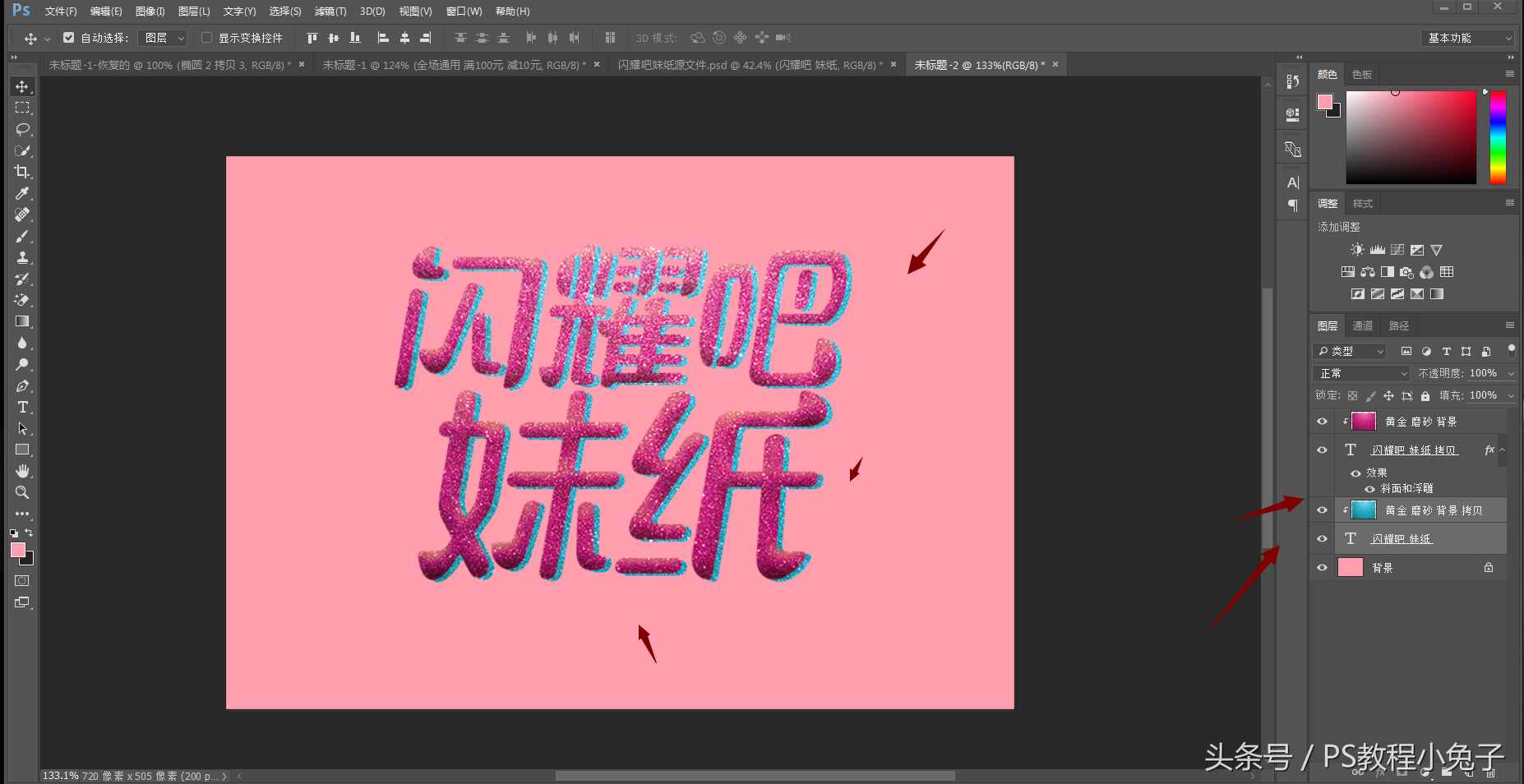1524x784 pixels.
Task: Open the 不透明度 opacity dropdown
Action: pos(1511,373)
